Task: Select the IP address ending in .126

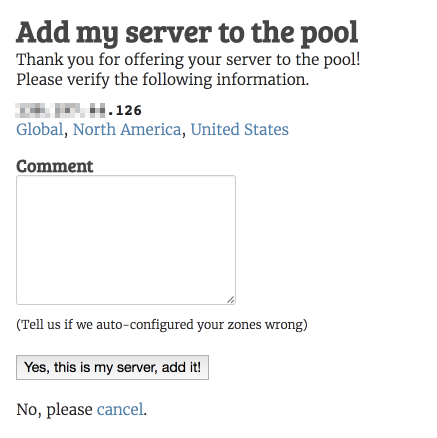Action: 79,110
